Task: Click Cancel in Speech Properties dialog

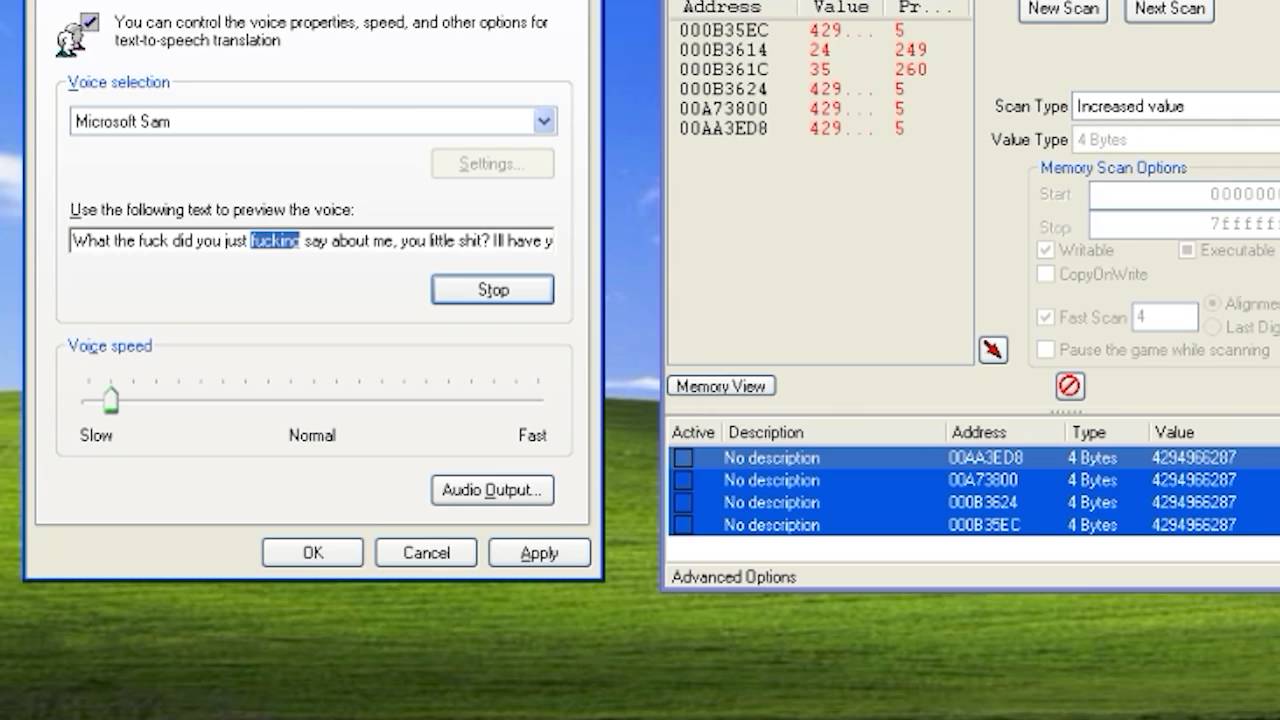Action: [x=426, y=553]
